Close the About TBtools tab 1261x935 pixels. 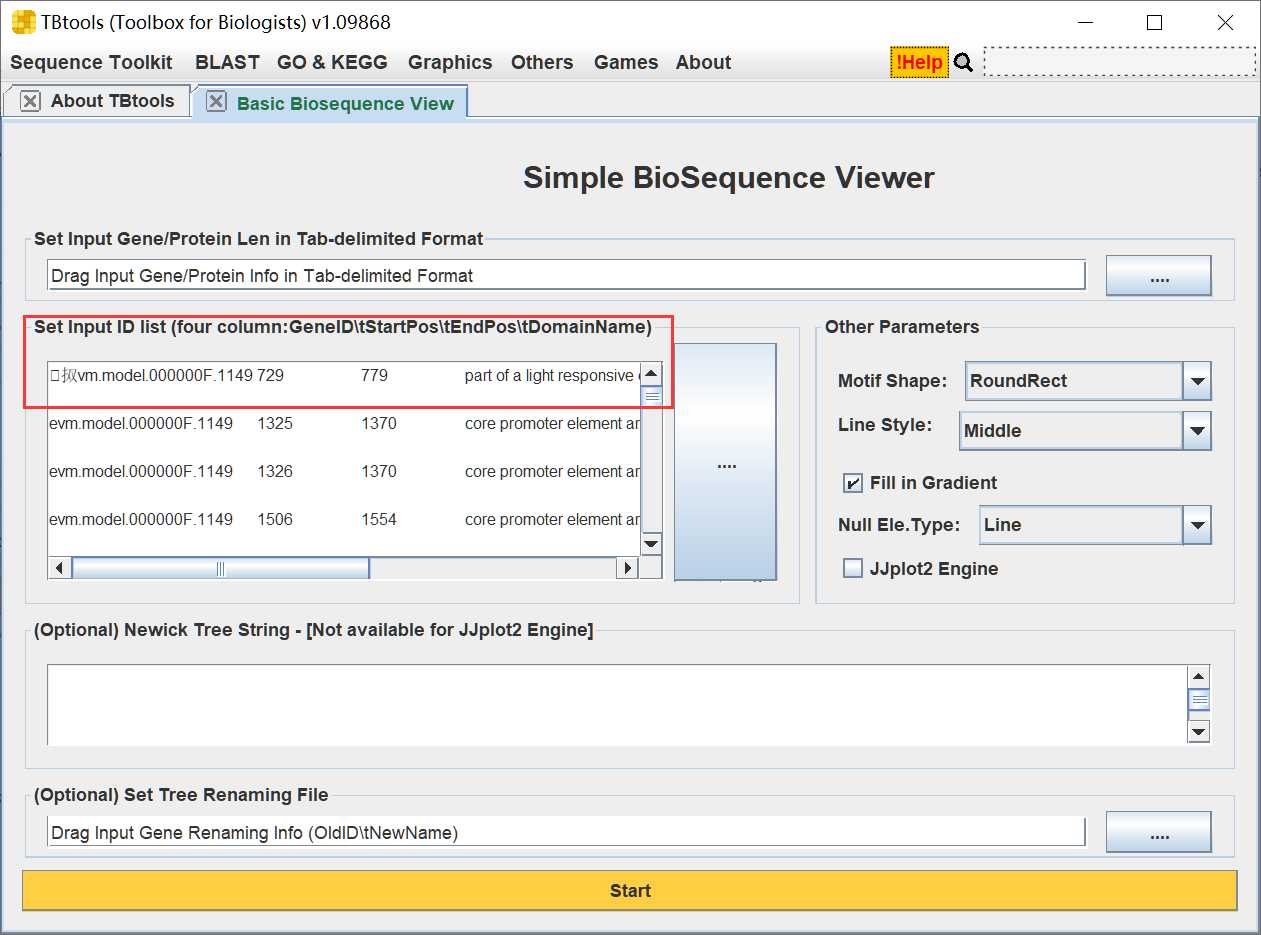point(30,101)
